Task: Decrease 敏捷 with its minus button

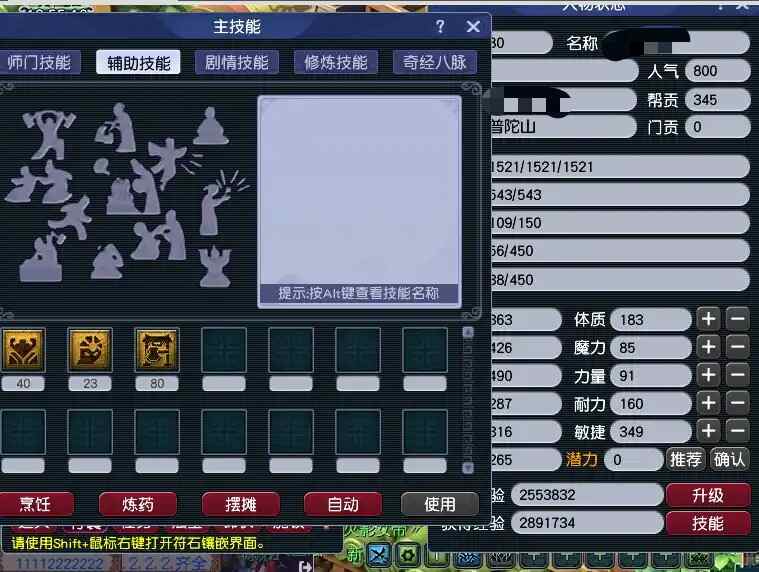Action: (x=737, y=431)
